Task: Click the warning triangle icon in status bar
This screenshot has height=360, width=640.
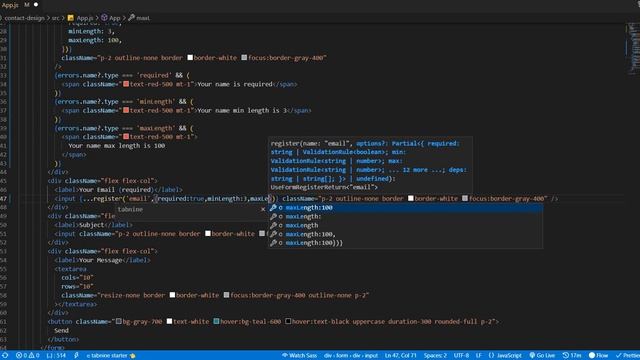Action: coord(31,356)
